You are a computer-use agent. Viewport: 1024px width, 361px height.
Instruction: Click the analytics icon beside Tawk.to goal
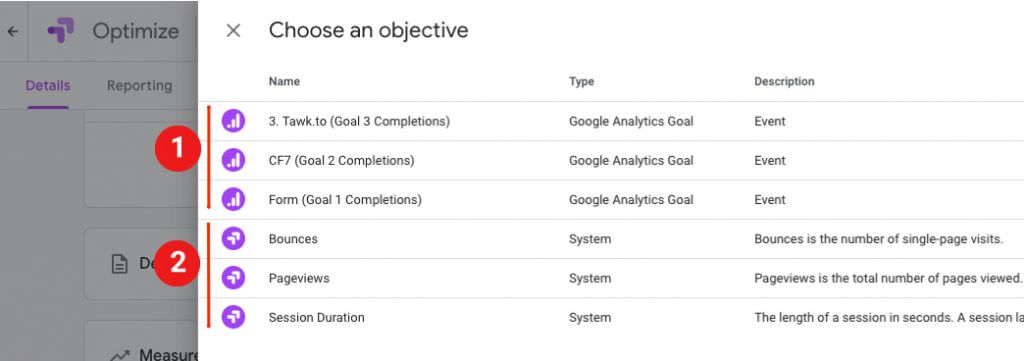click(233, 121)
